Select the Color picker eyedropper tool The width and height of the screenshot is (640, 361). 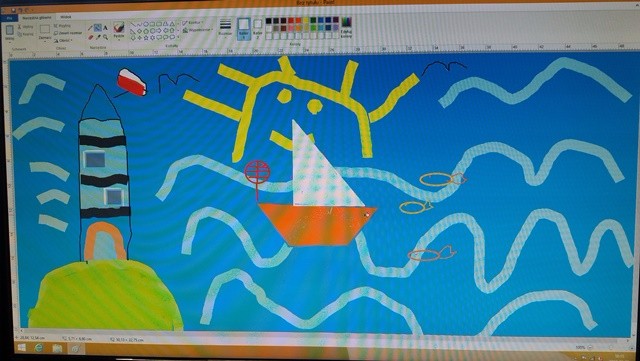(x=98, y=37)
